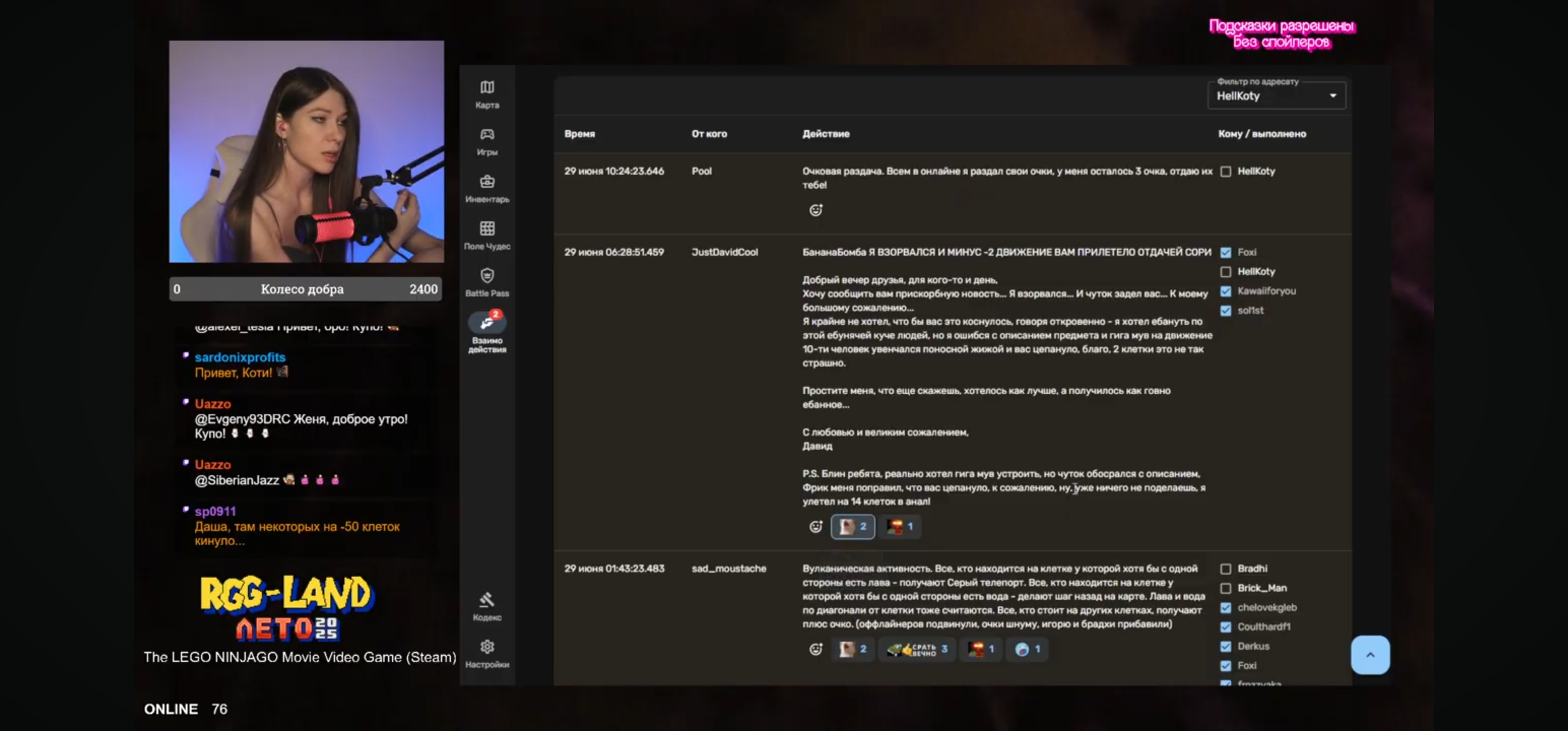Viewport: 1568px width, 731px height.
Task: Uncheck chelovekgleb checkbox
Action: point(1225,608)
